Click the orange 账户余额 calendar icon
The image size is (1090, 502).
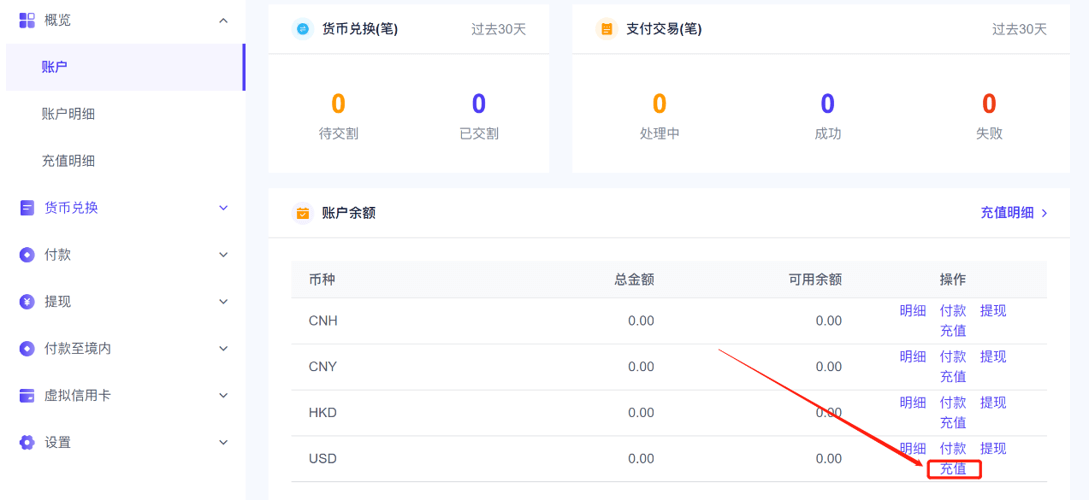coord(303,213)
